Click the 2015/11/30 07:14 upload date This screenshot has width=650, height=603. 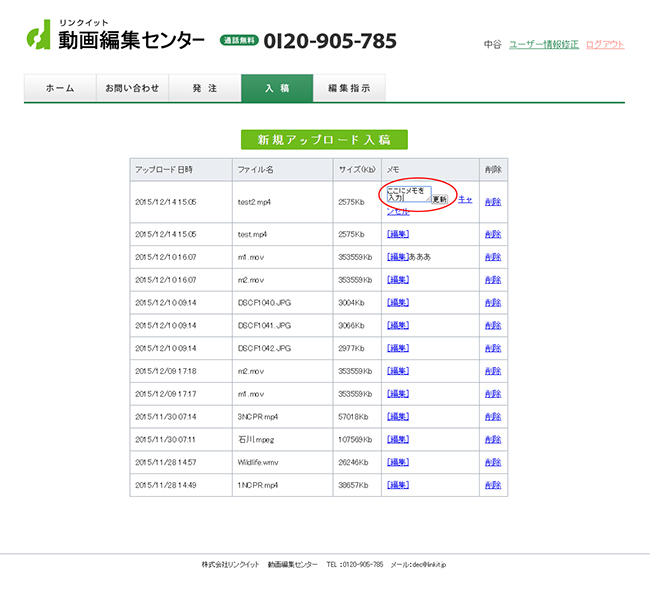pyautogui.click(x=165, y=417)
